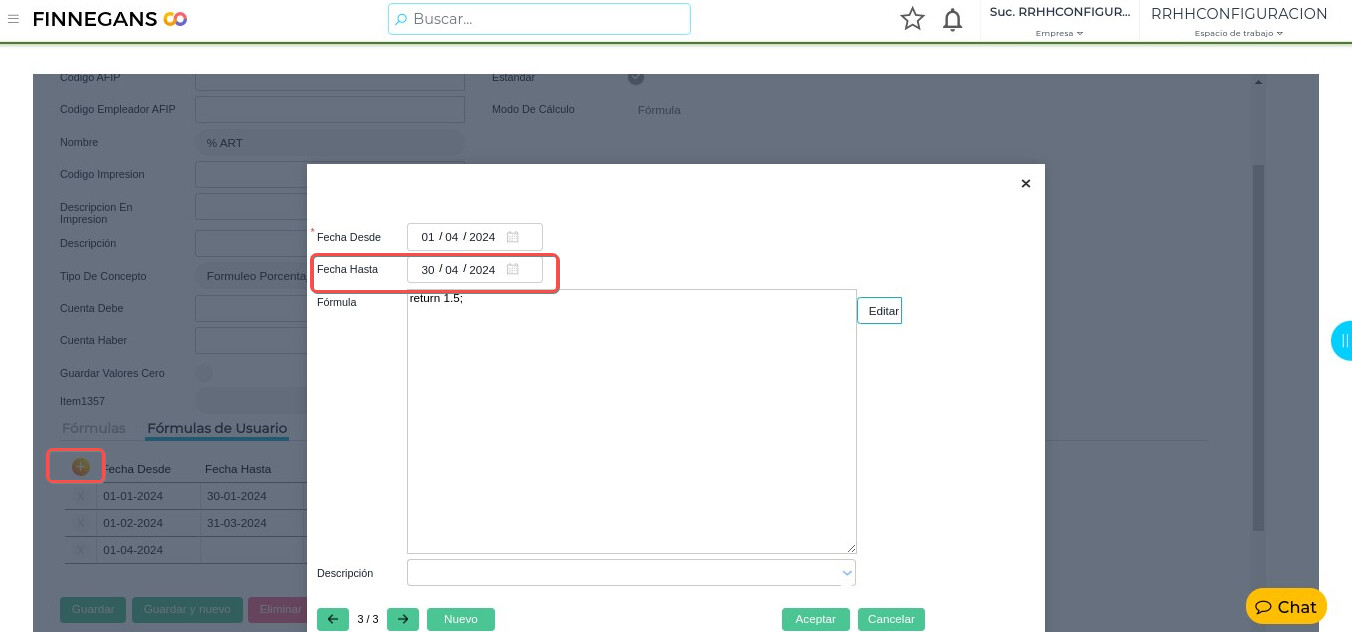Click the Nuevo button
The height and width of the screenshot is (632, 1352).
(461, 619)
